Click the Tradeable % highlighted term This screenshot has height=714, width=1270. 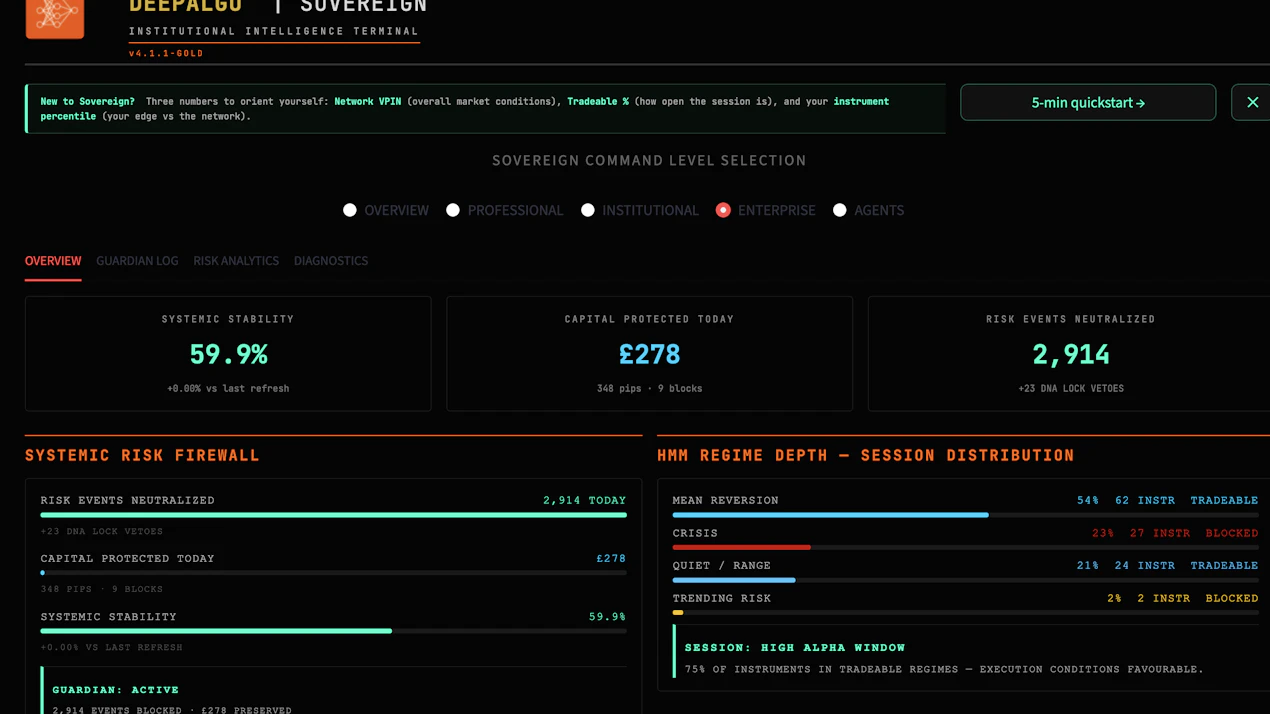point(598,101)
